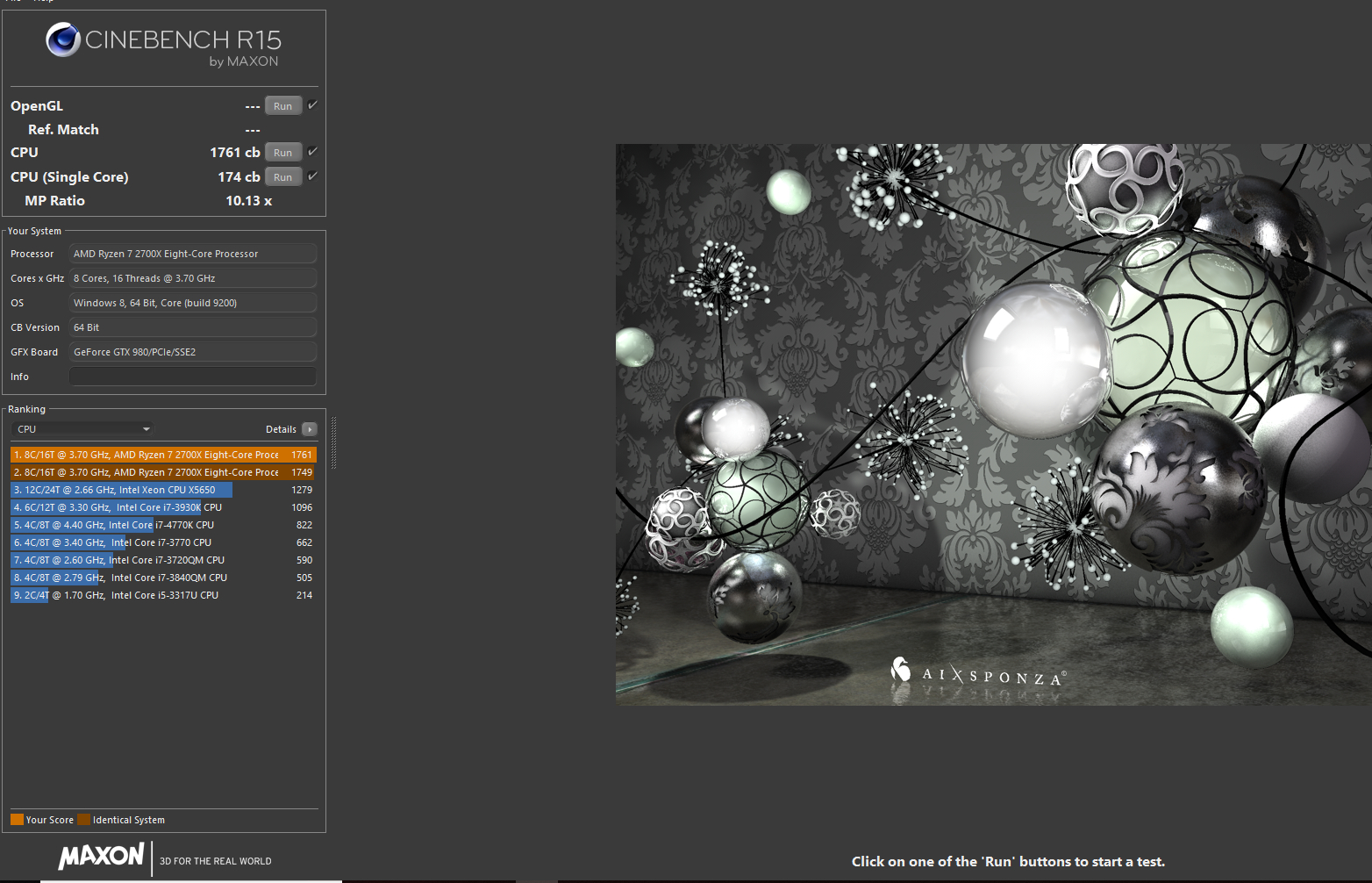The image size is (1372, 883).
Task: Open the File menu
Action: [12, 2]
